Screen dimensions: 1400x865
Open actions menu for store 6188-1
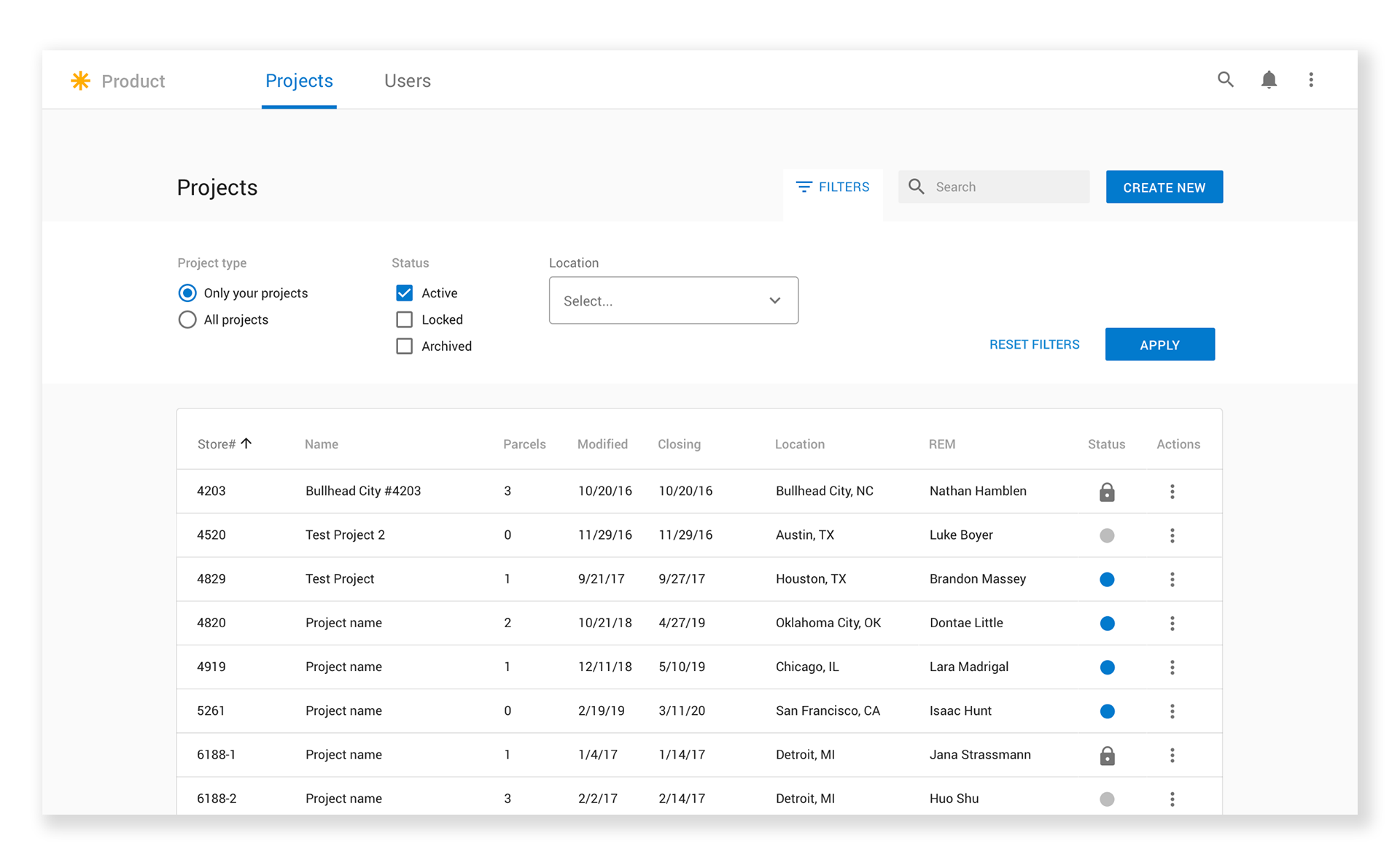1172,755
